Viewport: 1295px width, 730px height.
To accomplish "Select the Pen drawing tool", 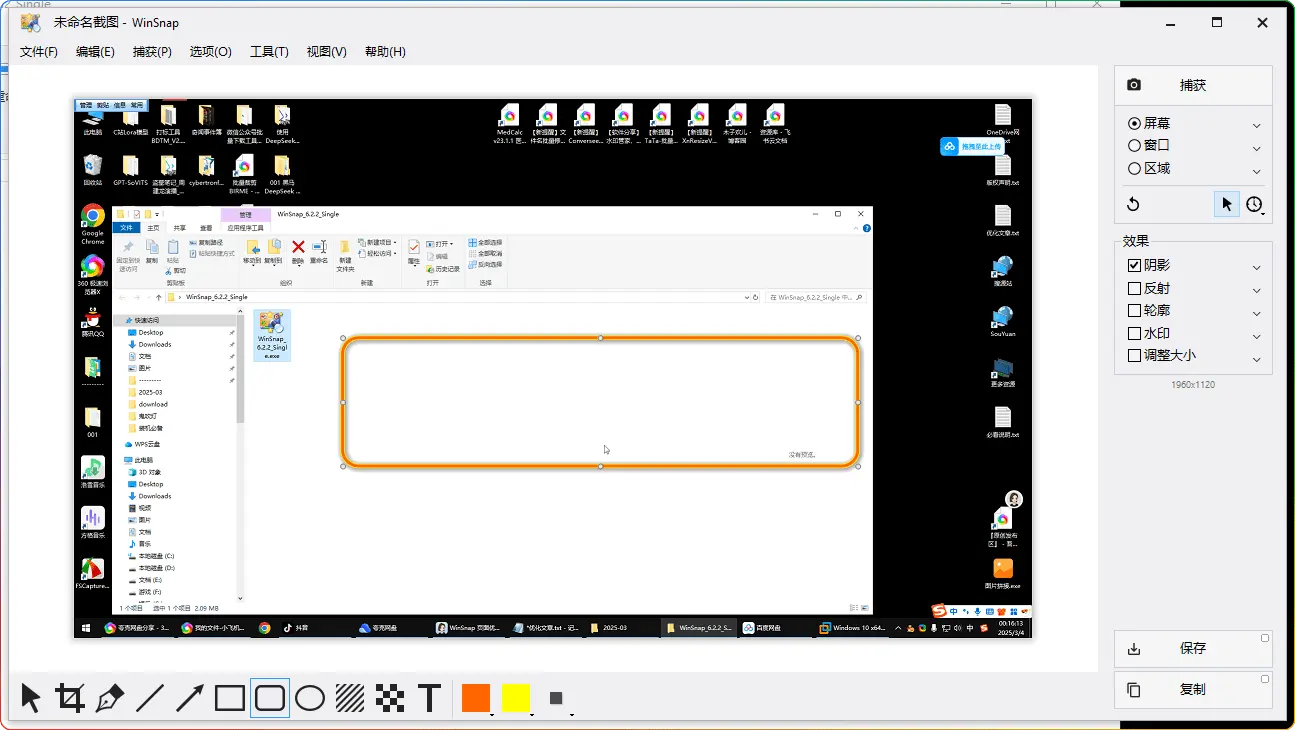I will (x=110, y=698).
